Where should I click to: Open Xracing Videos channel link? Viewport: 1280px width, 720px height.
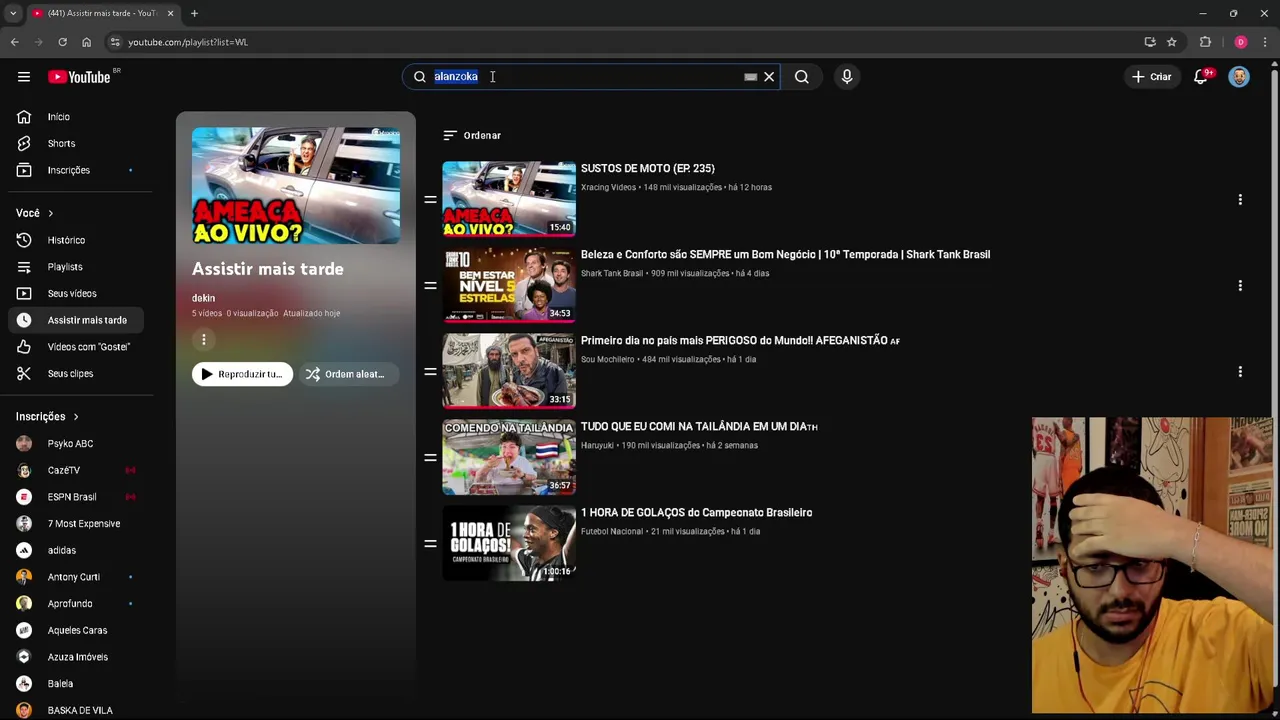608,187
